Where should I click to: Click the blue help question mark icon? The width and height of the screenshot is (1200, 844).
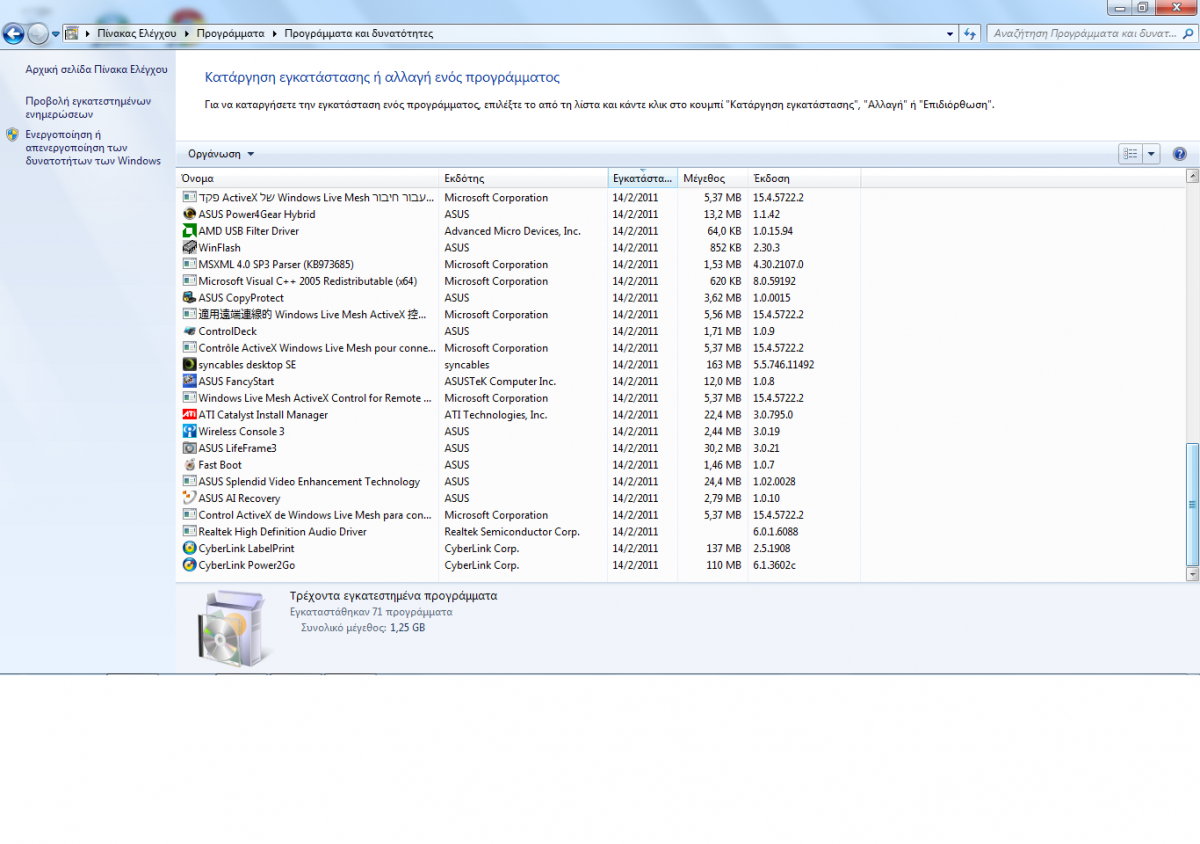coord(1179,154)
